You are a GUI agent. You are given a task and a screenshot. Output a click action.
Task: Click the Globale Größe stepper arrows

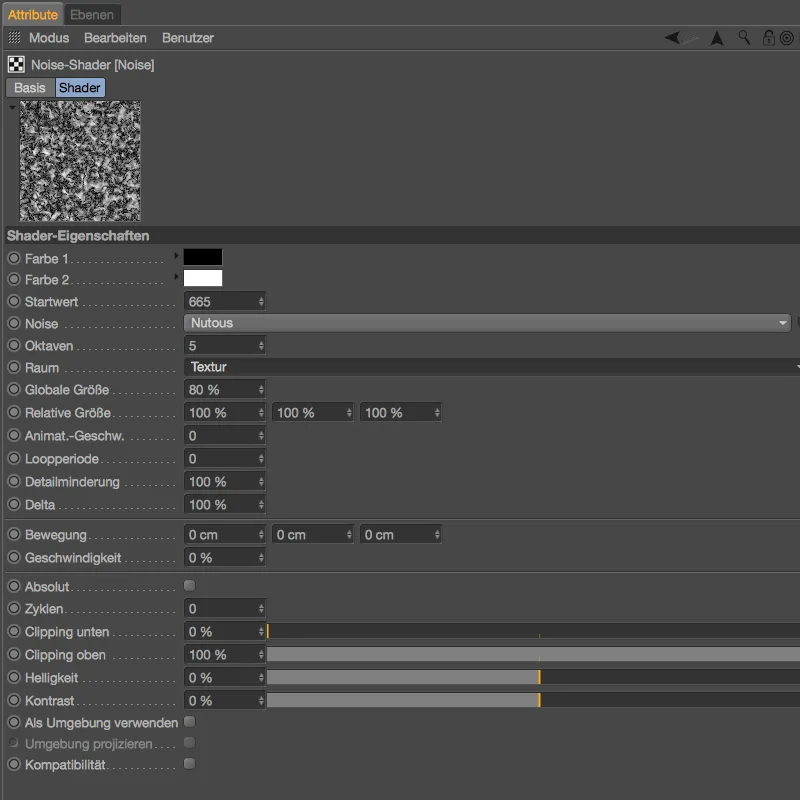point(261,390)
